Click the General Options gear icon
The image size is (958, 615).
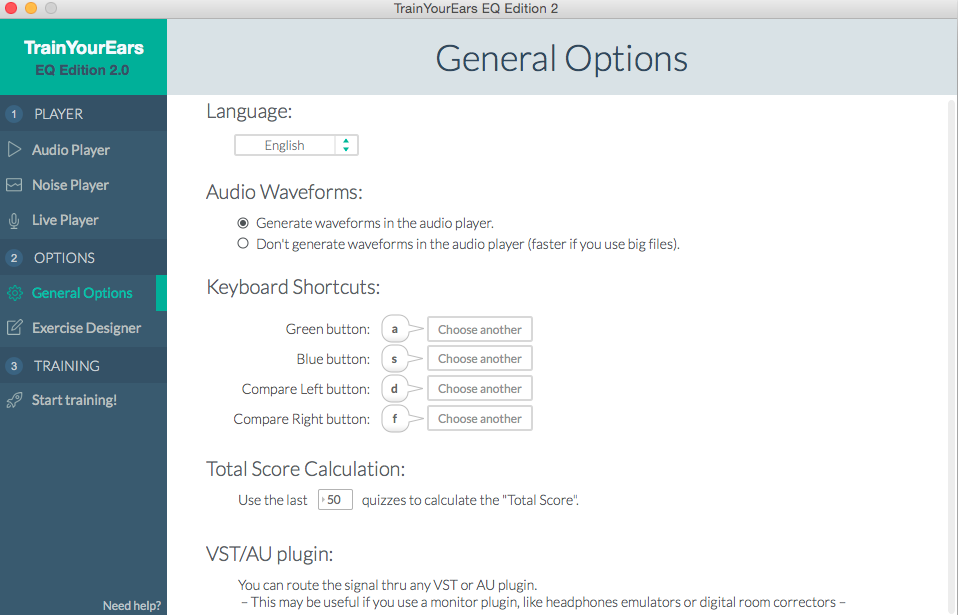click(x=14, y=293)
